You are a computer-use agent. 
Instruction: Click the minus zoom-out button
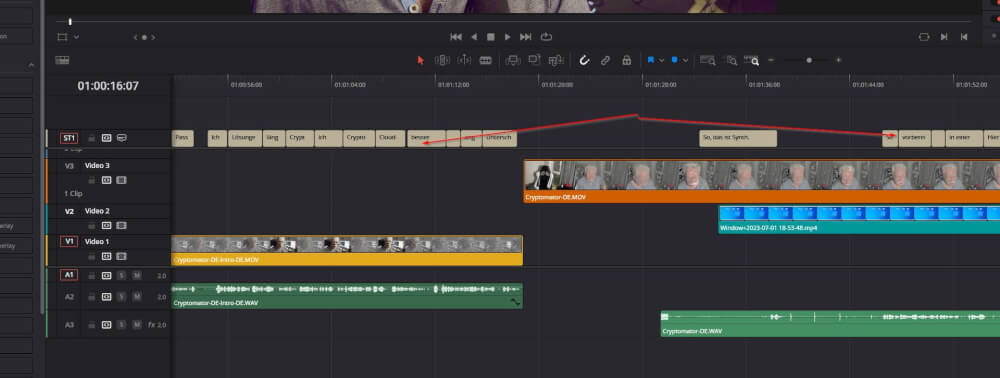[x=771, y=60]
